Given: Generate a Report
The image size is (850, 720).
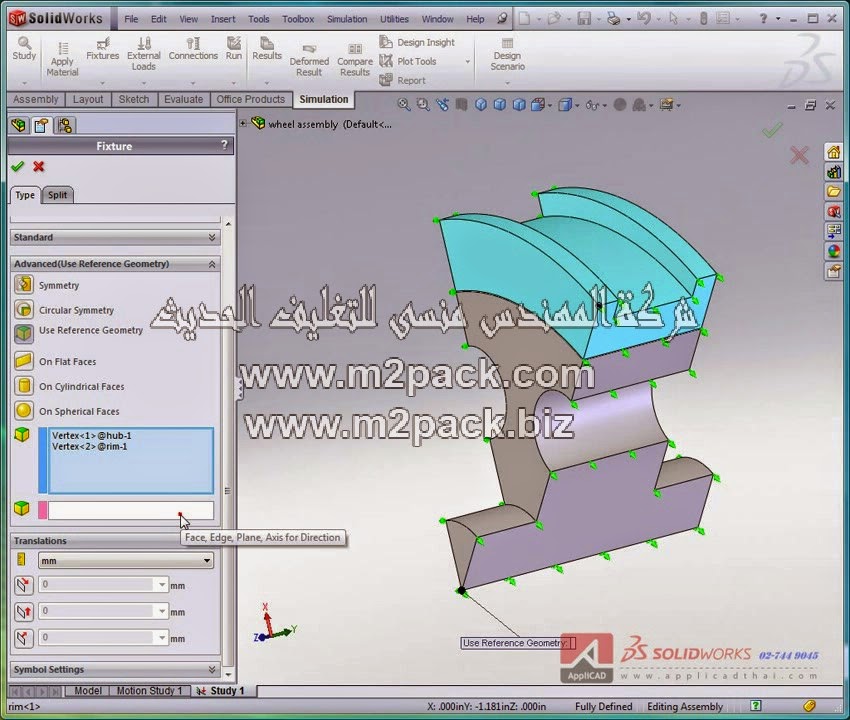Looking at the screenshot, I should pos(402,80).
